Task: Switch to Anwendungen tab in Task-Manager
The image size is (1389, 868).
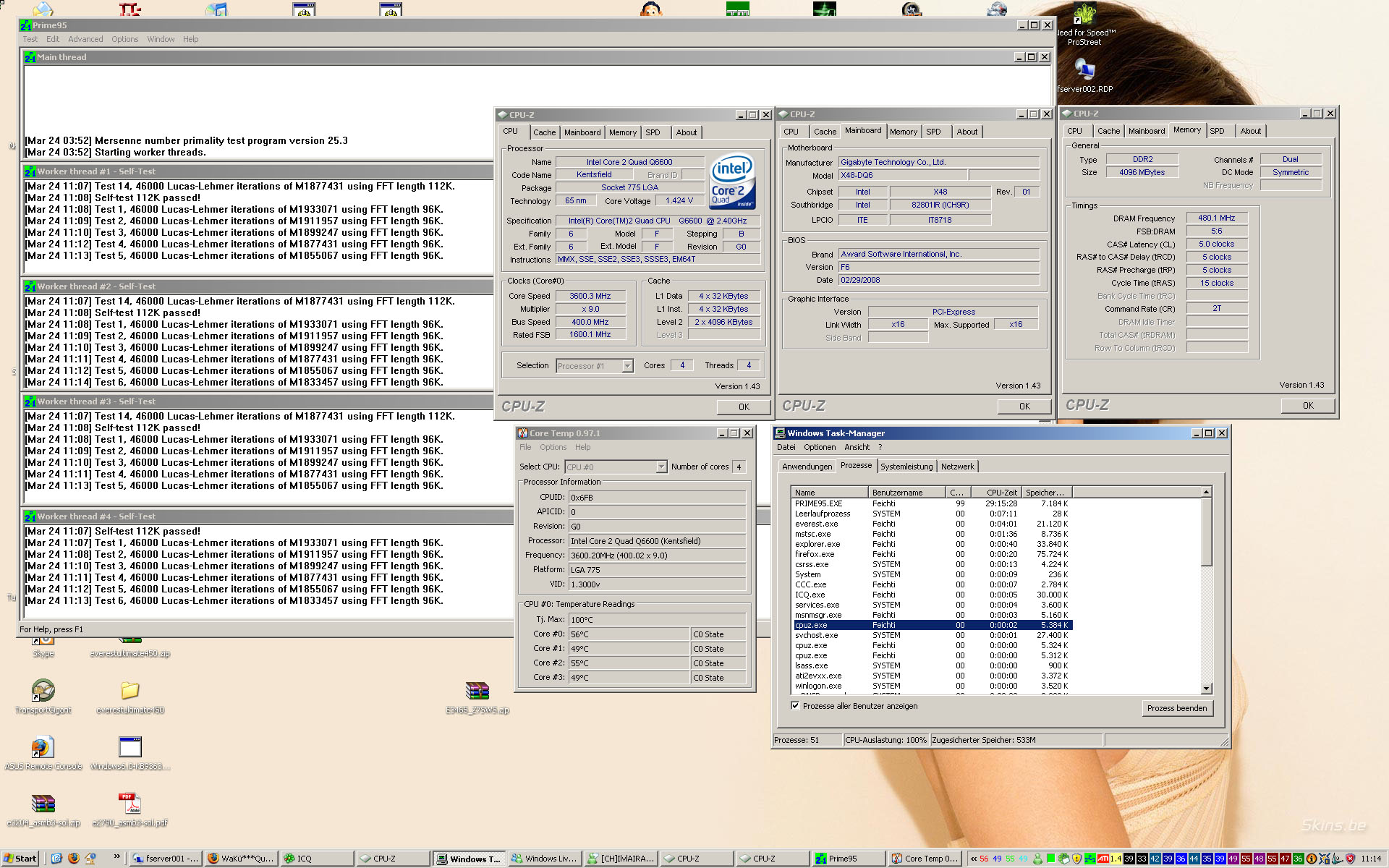Action: 807,467
